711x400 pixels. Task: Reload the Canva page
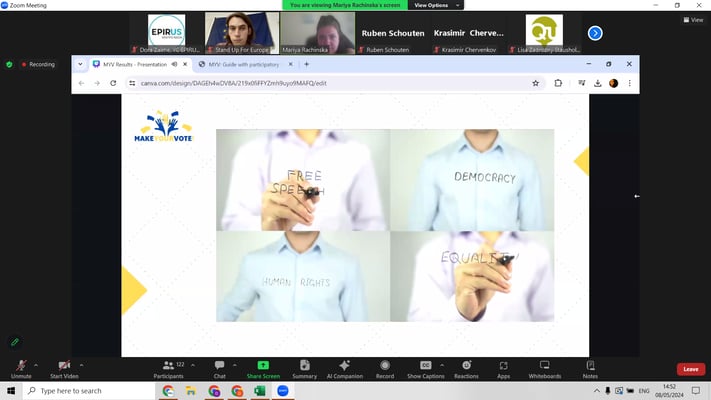pos(113,83)
